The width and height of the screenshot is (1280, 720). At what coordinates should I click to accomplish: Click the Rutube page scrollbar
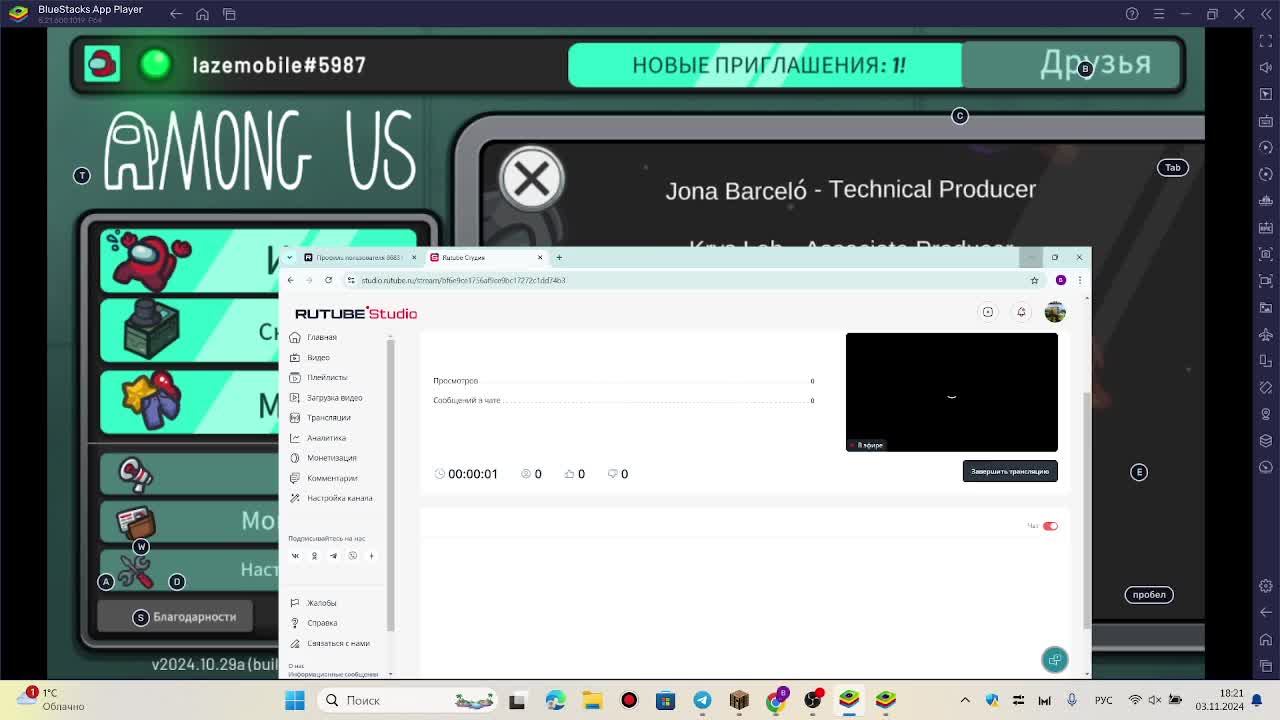[1087, 510]
